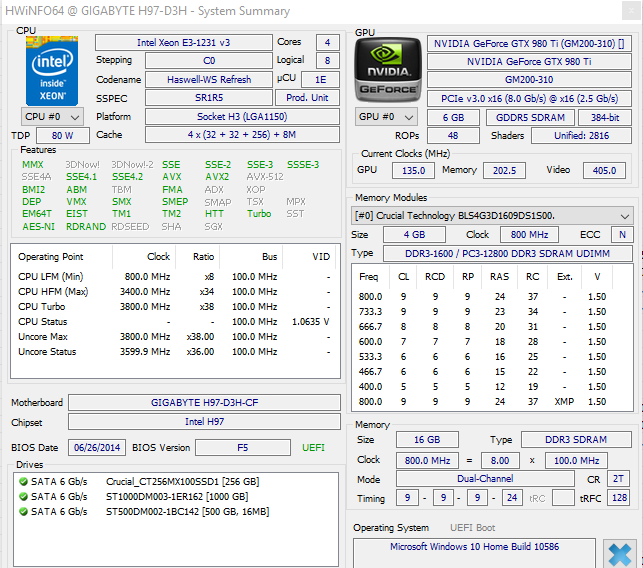Click the Intel Inside Xeon logo
643x568 pixels.
(52, 71)
